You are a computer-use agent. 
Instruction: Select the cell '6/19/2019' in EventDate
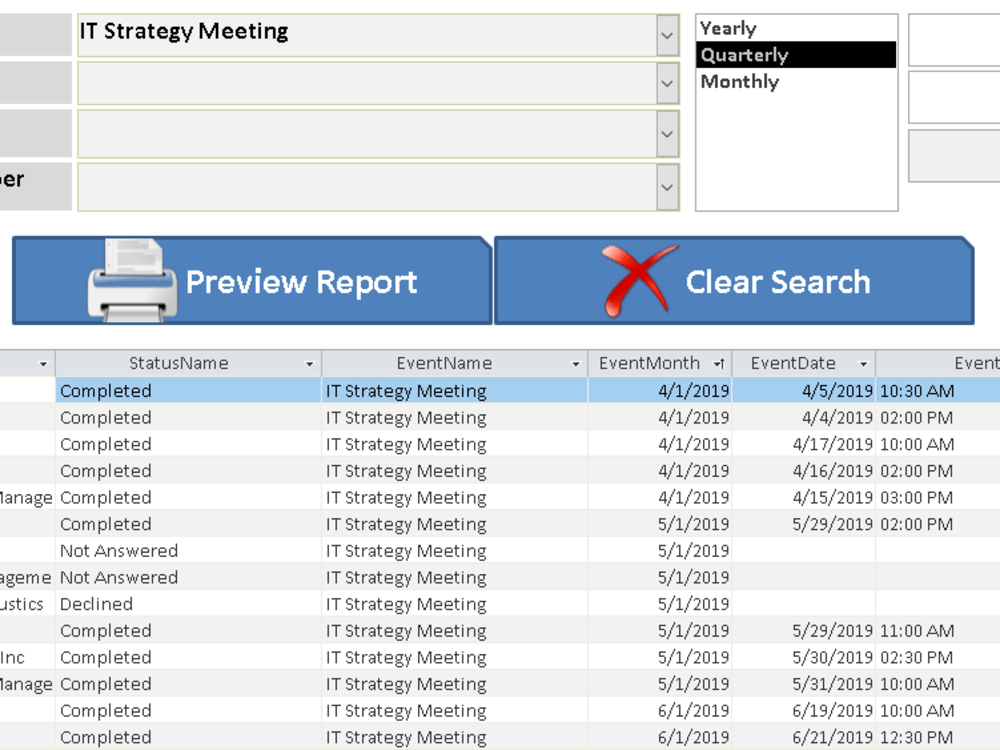[804, 710]
